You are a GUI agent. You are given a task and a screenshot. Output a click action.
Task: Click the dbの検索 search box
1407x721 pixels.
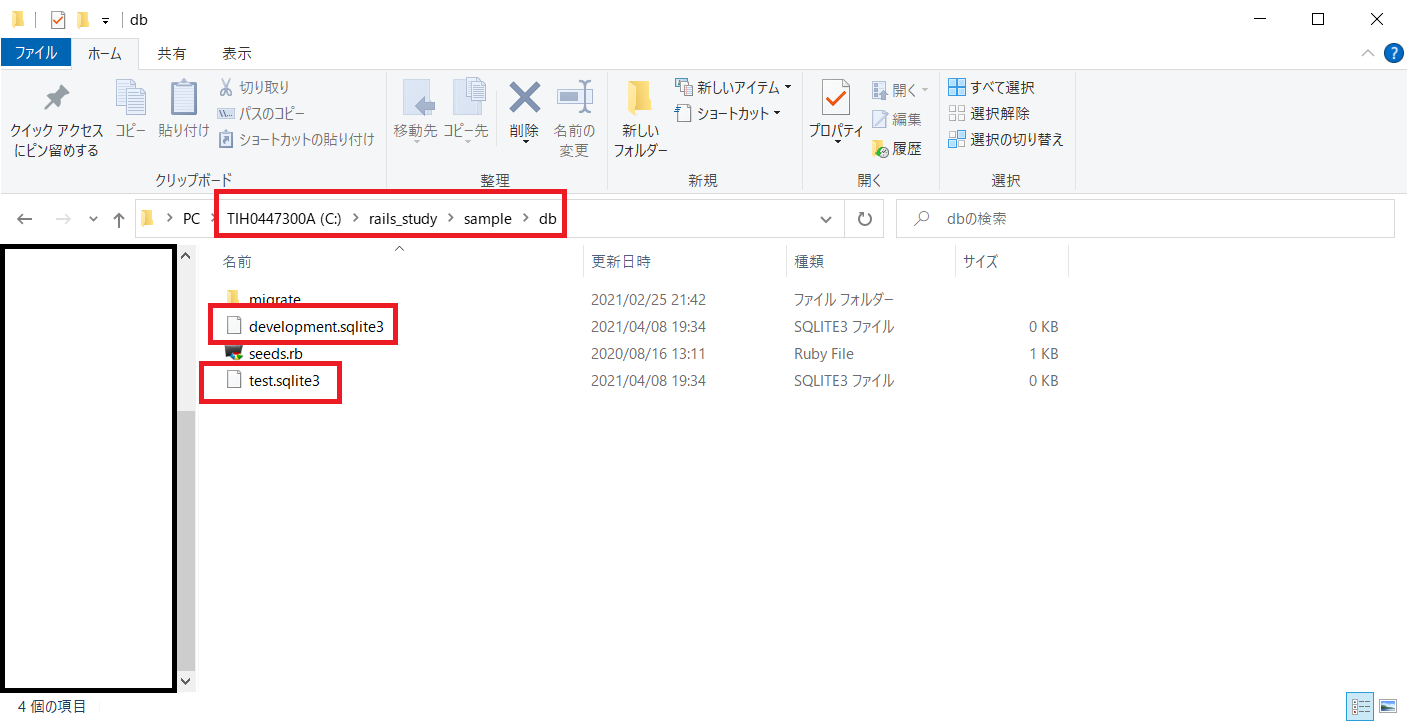pos(1145,218)
